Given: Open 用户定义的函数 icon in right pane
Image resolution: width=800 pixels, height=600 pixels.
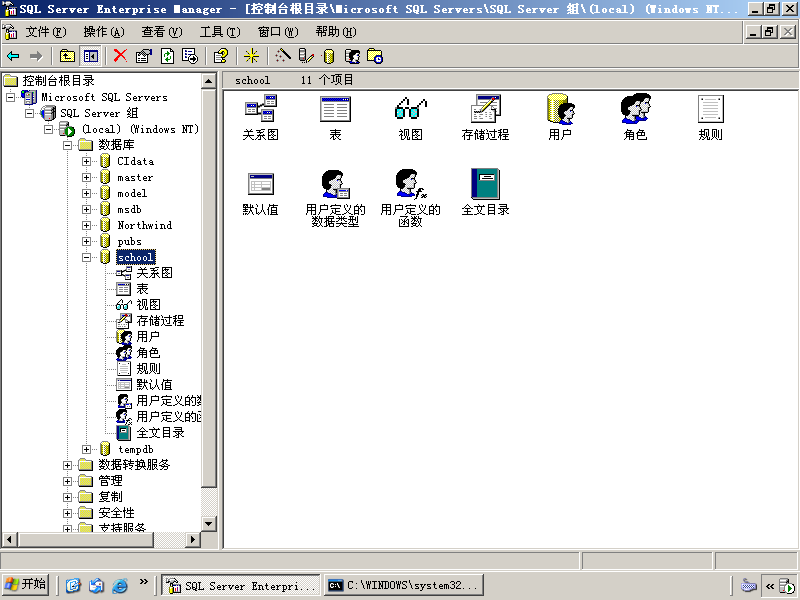Looking at the screenshot, I should click(x=410, y=198).
